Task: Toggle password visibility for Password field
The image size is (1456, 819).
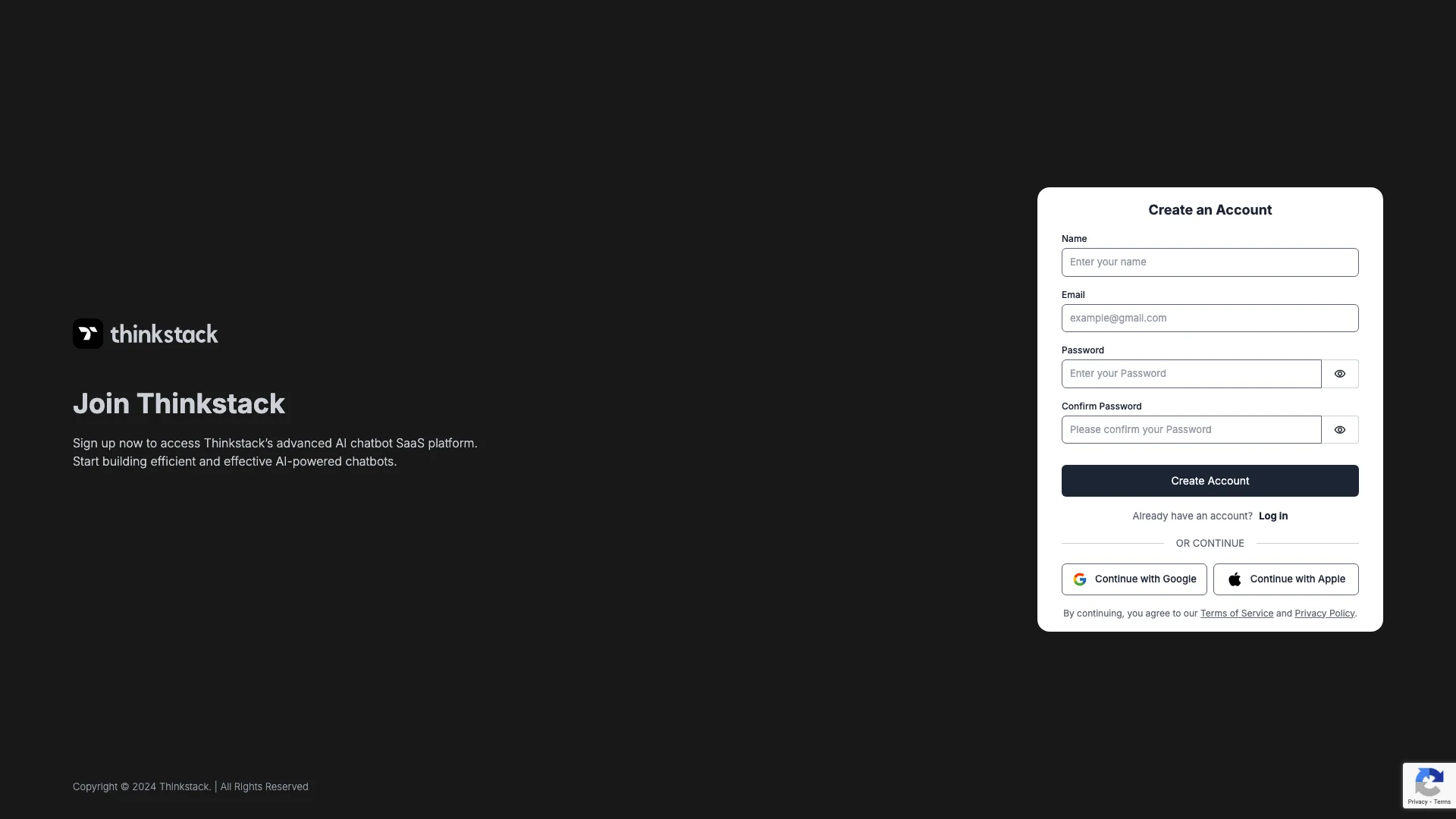Action: [x=1340, y=373]
